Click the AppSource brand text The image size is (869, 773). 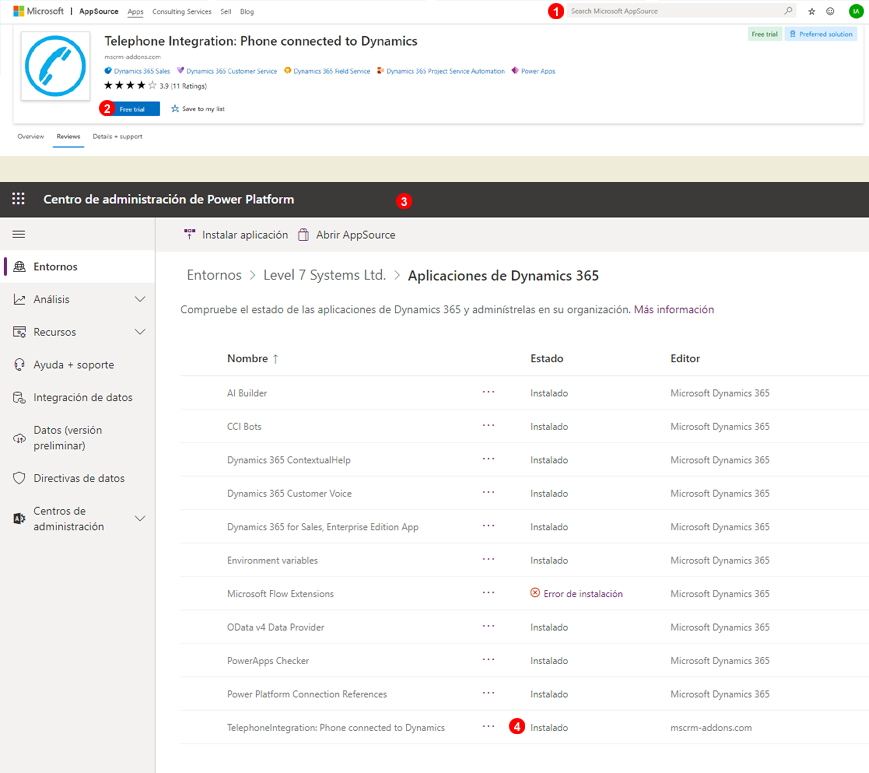[x=99, y=11]
